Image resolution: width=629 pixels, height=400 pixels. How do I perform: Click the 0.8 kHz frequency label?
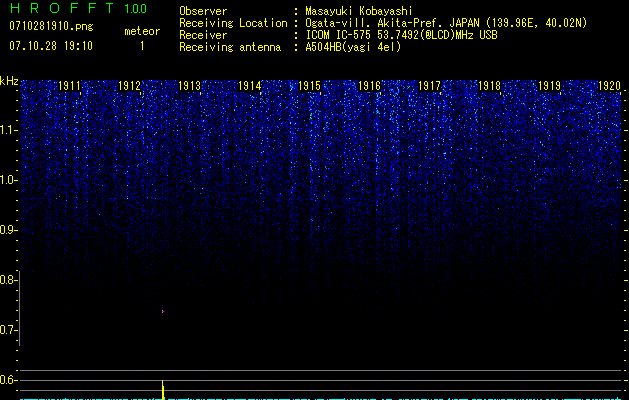tap(8, 280)
